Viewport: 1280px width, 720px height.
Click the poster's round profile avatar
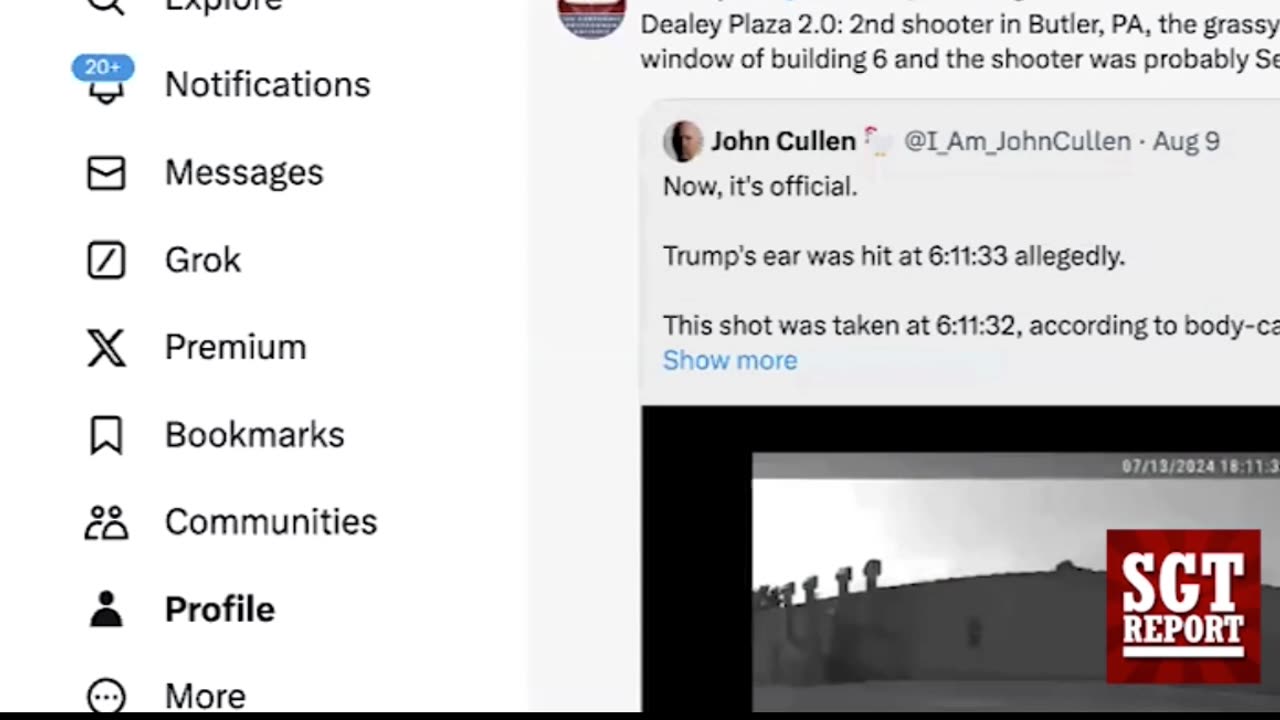click(x=592, y=14)
